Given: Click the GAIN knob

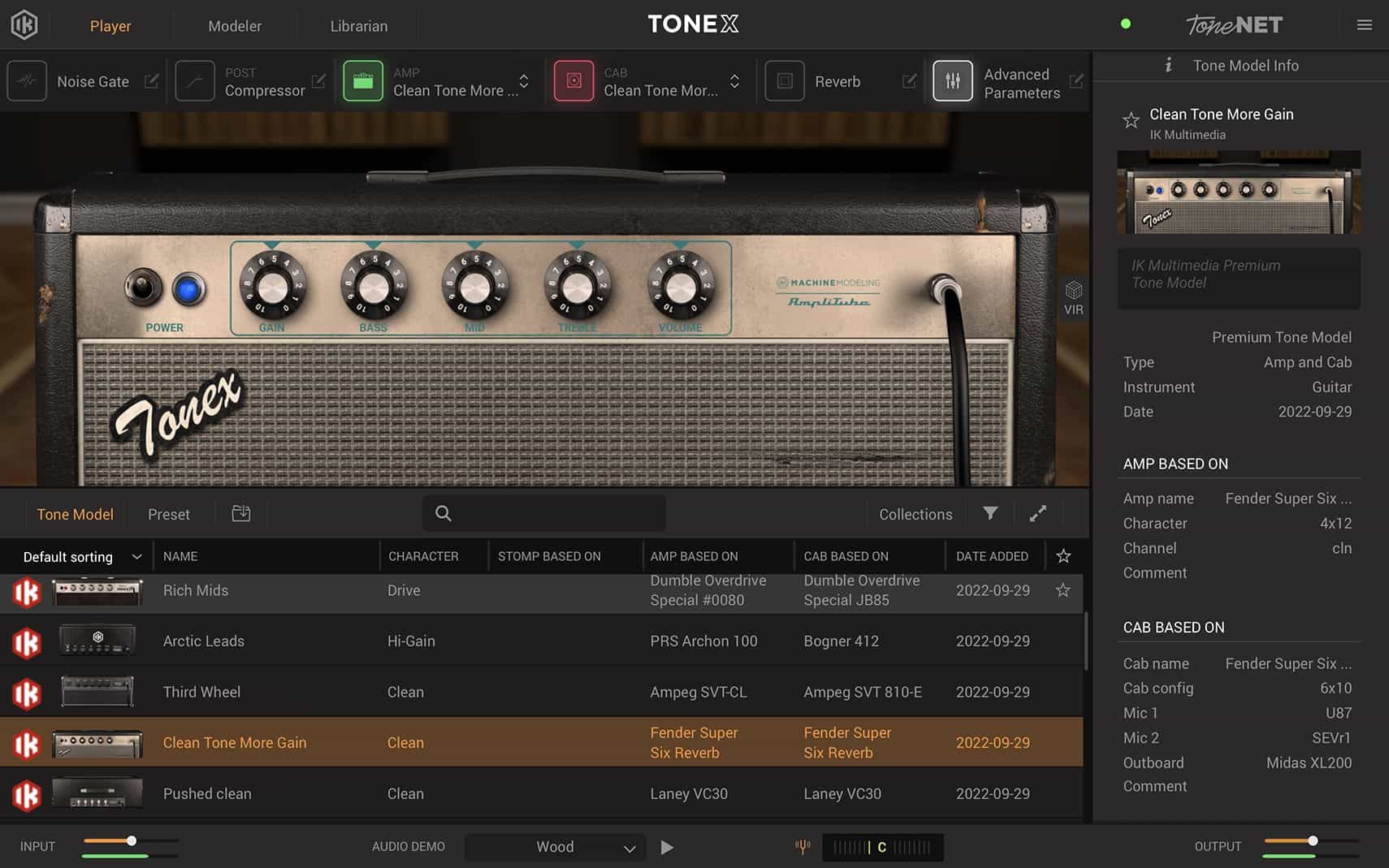Looking at the screenshot, I should coord(272,285).
